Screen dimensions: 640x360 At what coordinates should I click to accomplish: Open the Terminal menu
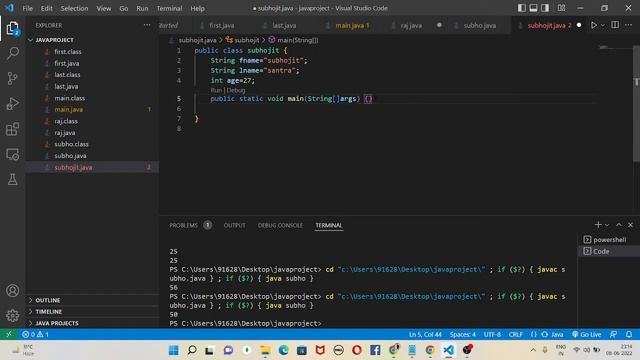169,8
